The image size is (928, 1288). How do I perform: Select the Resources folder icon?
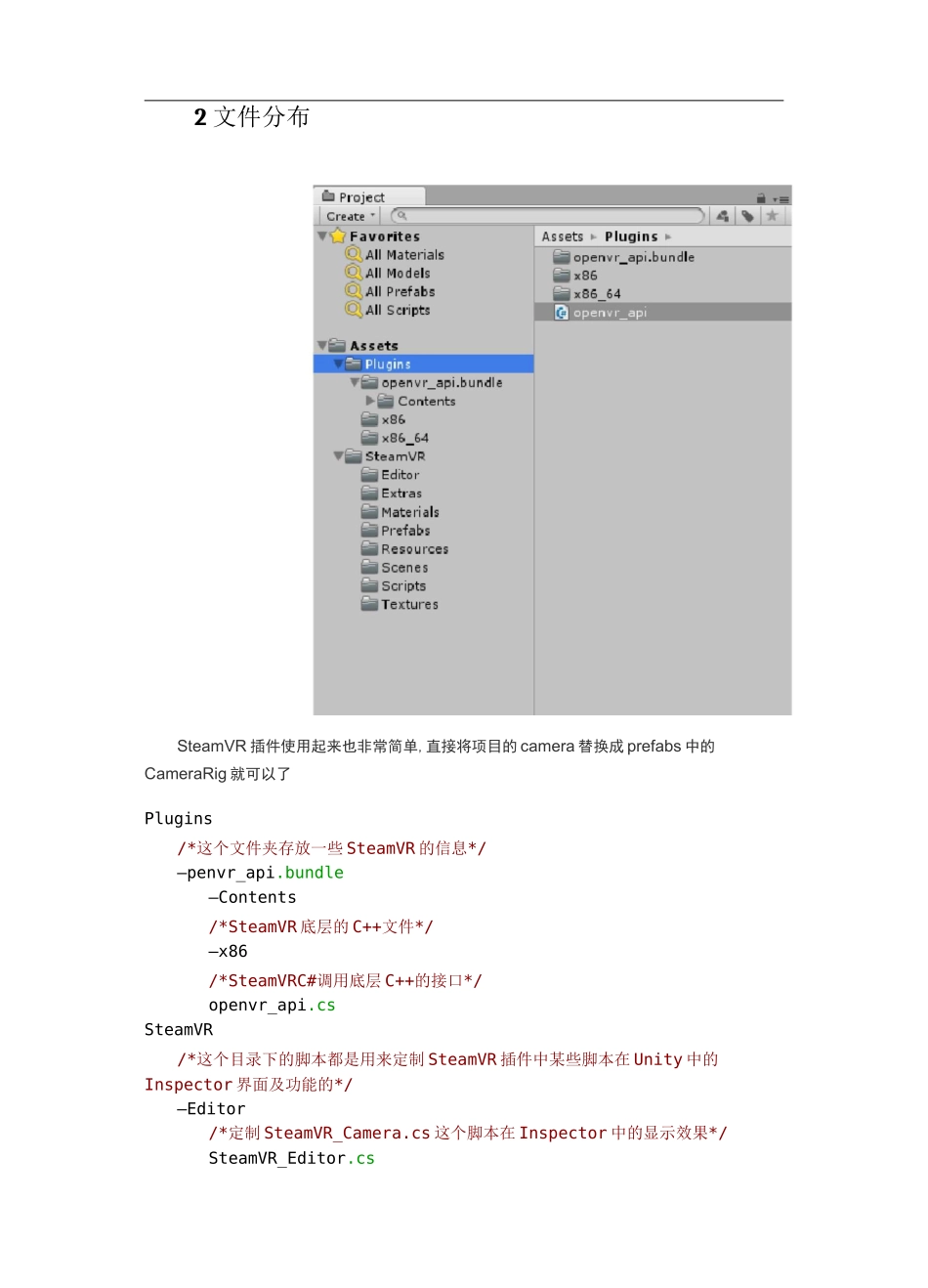pos(369,548)
